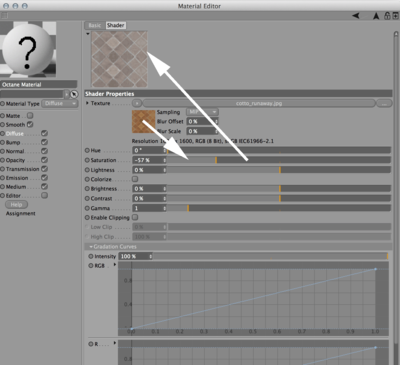Image resolution: width=400 pixels, height=365 pixels.
Task: Check Enable Clipping option
Action: (135, 217)
